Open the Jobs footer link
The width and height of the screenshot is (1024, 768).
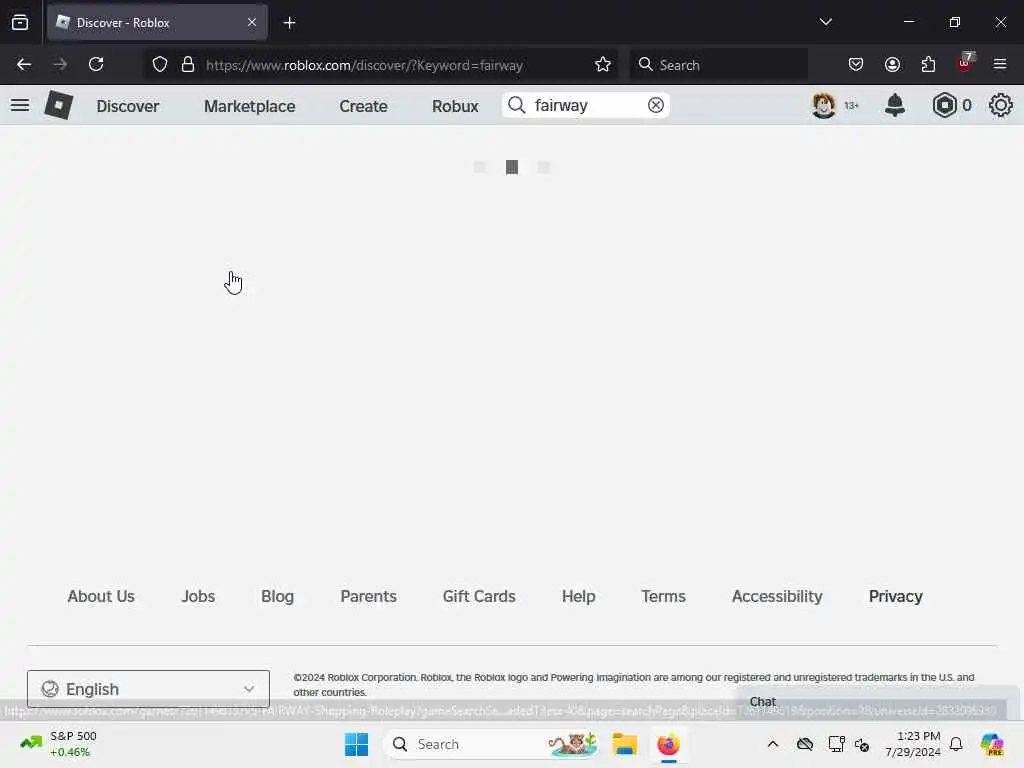click(x=198, y=596)
